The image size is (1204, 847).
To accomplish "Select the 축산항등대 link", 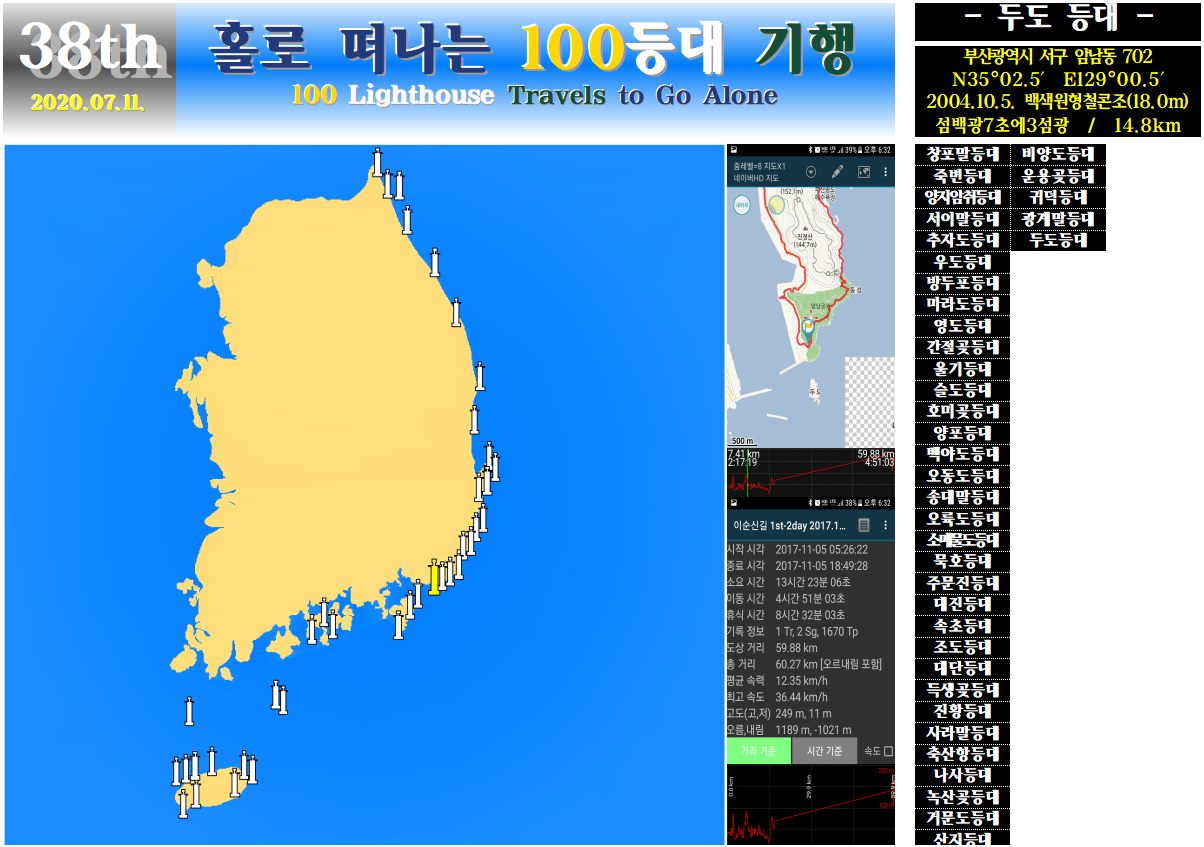I will (x=962, y=755).
